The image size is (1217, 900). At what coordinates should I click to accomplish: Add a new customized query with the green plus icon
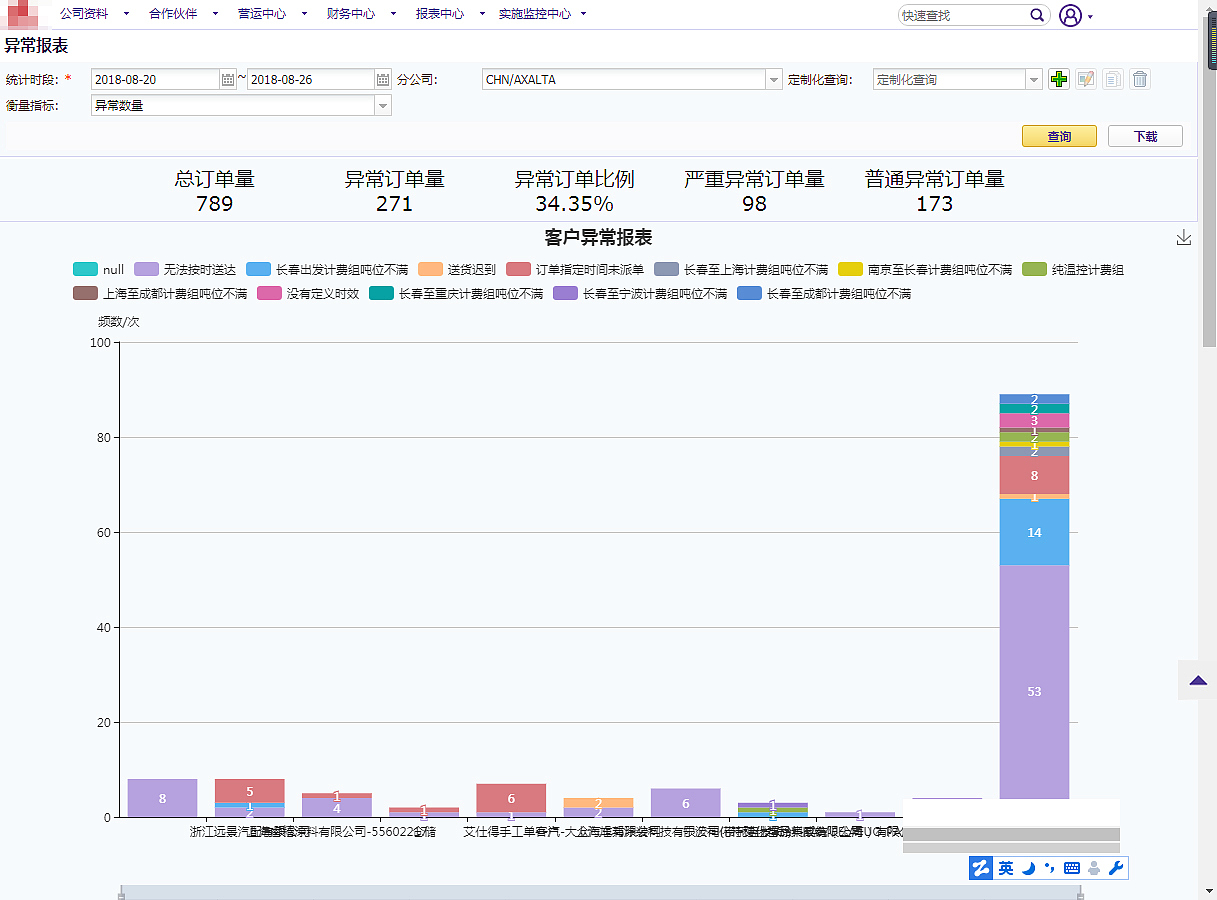[1059, 79]
